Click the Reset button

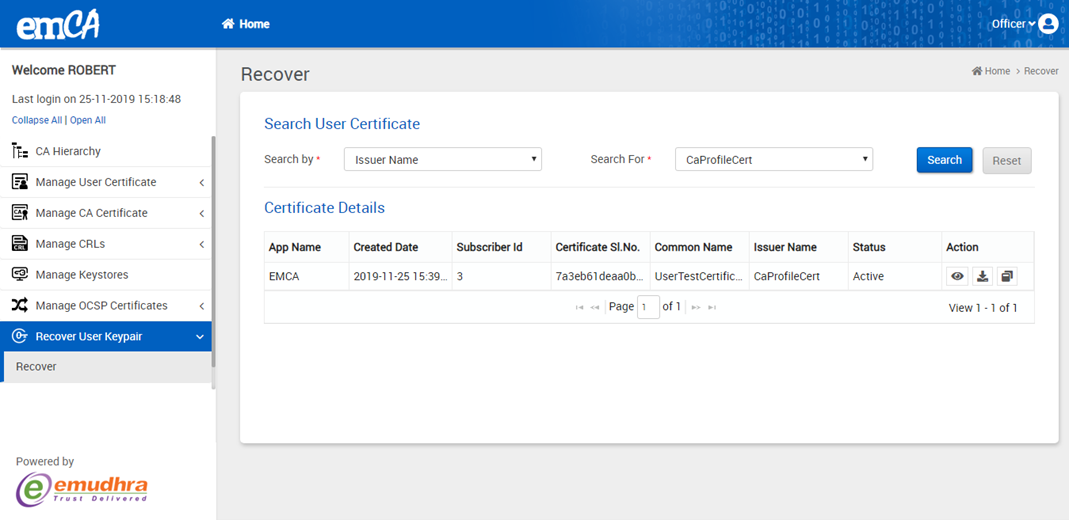[x=1006, y=161]
